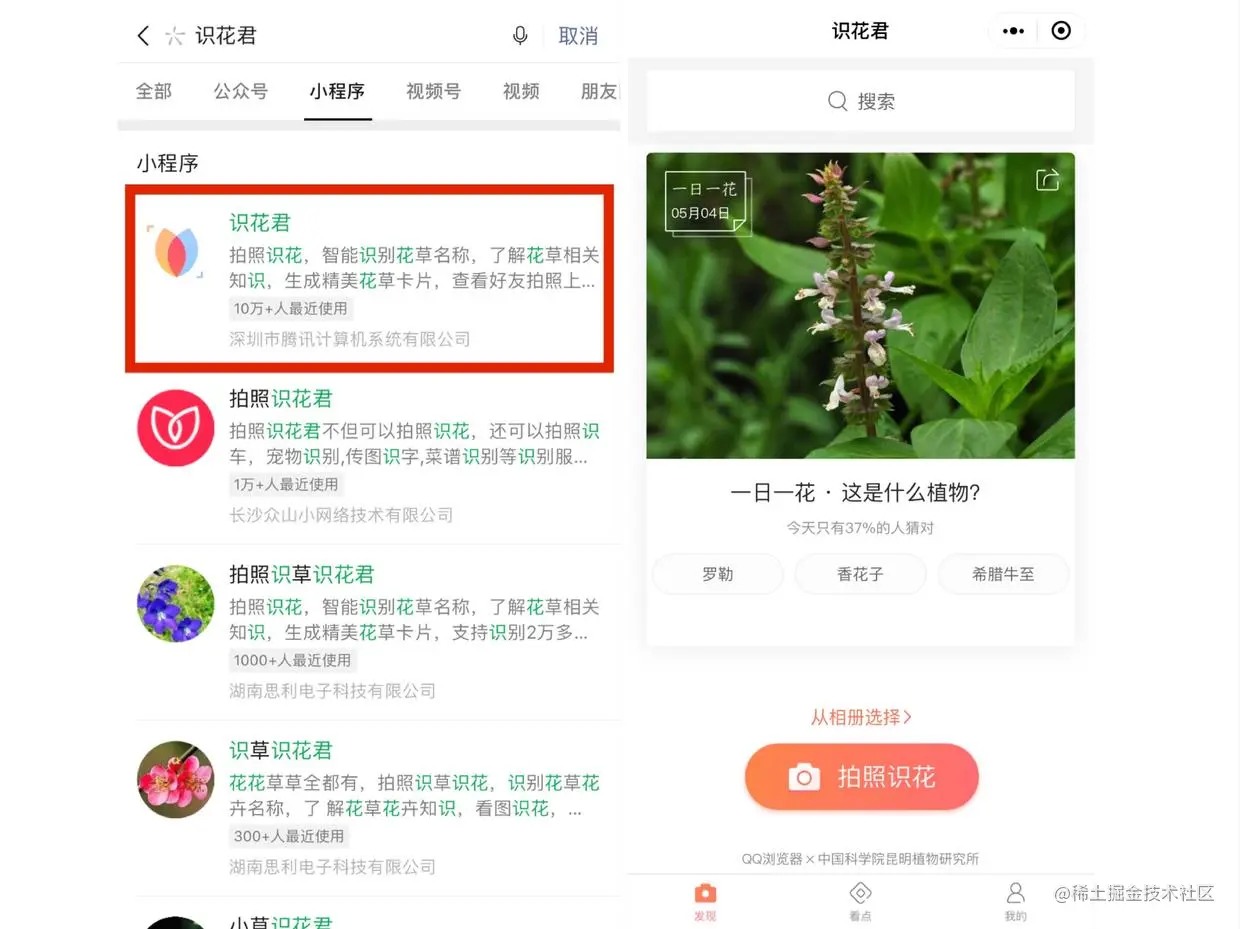Go back with the left arrow icon
This screenshot has height=929, width=1240.
pos(143,36)
